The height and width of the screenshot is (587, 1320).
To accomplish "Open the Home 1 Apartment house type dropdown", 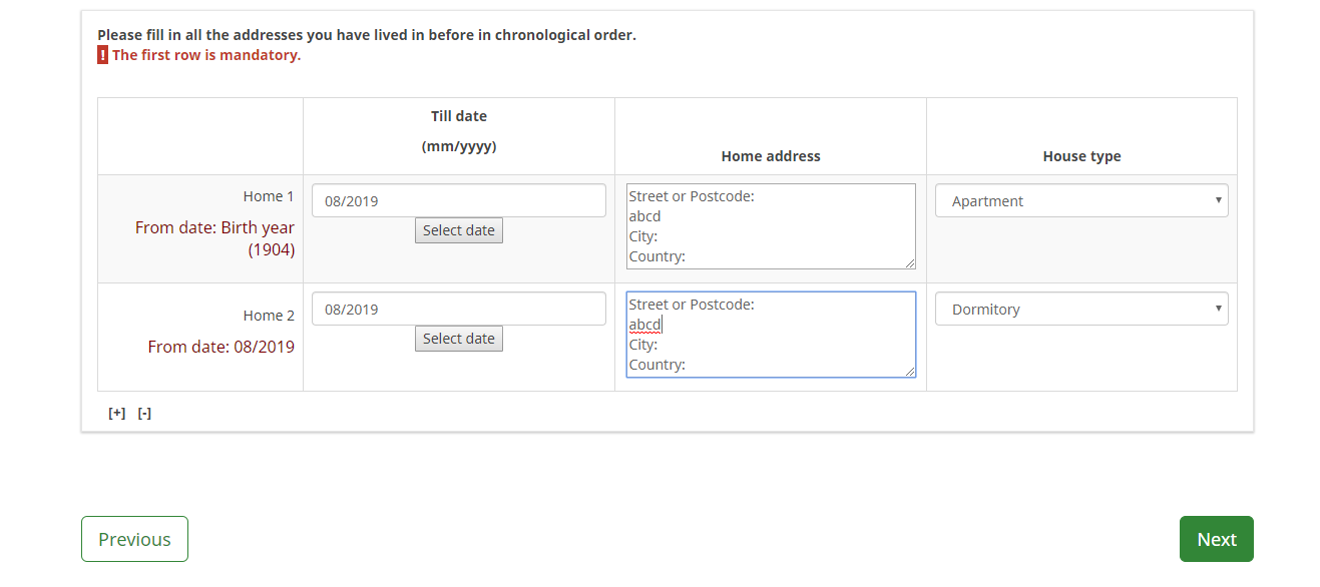I will [1081, 201].
